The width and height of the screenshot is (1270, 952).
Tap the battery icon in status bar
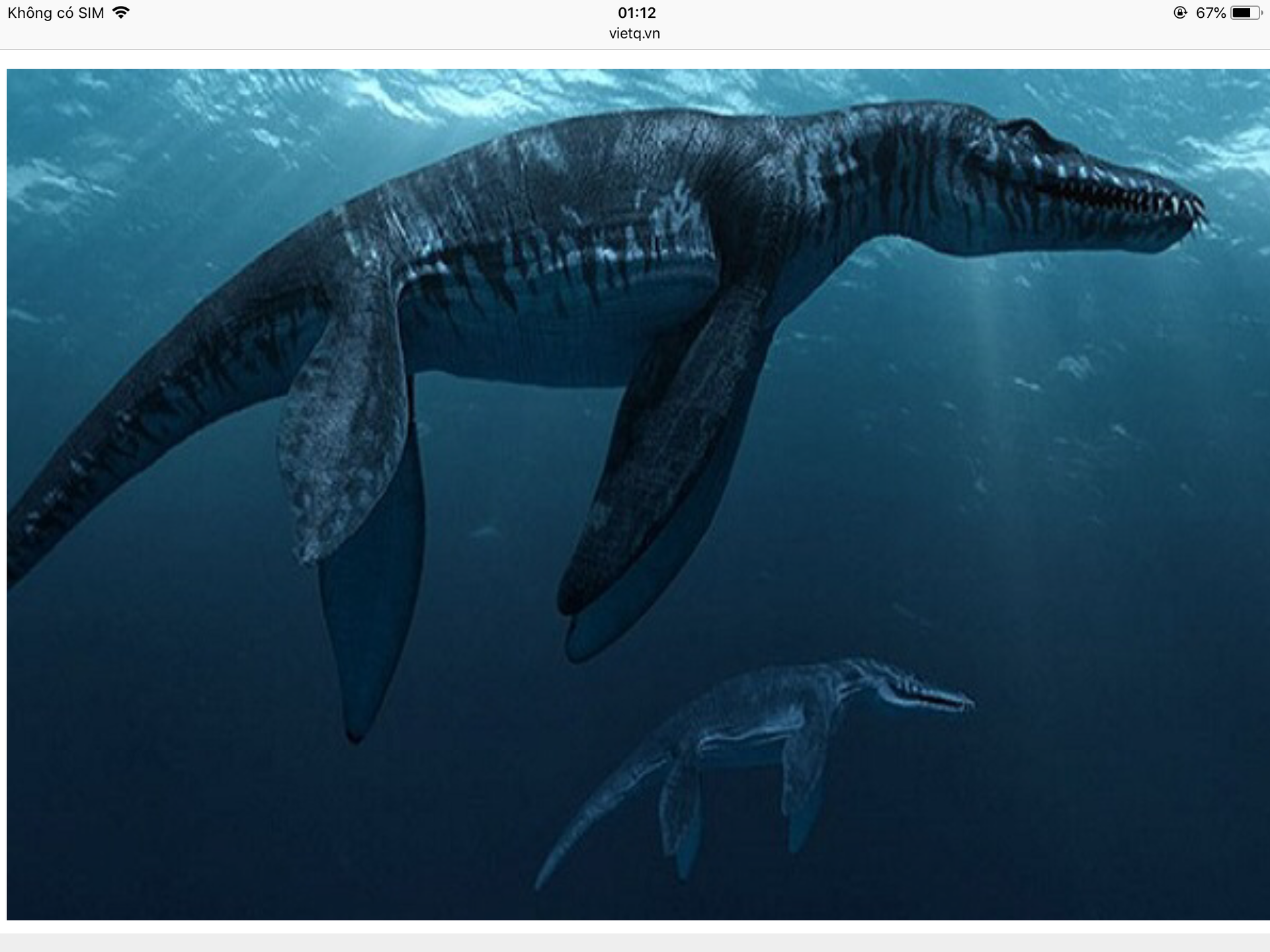click(1246, 13)
